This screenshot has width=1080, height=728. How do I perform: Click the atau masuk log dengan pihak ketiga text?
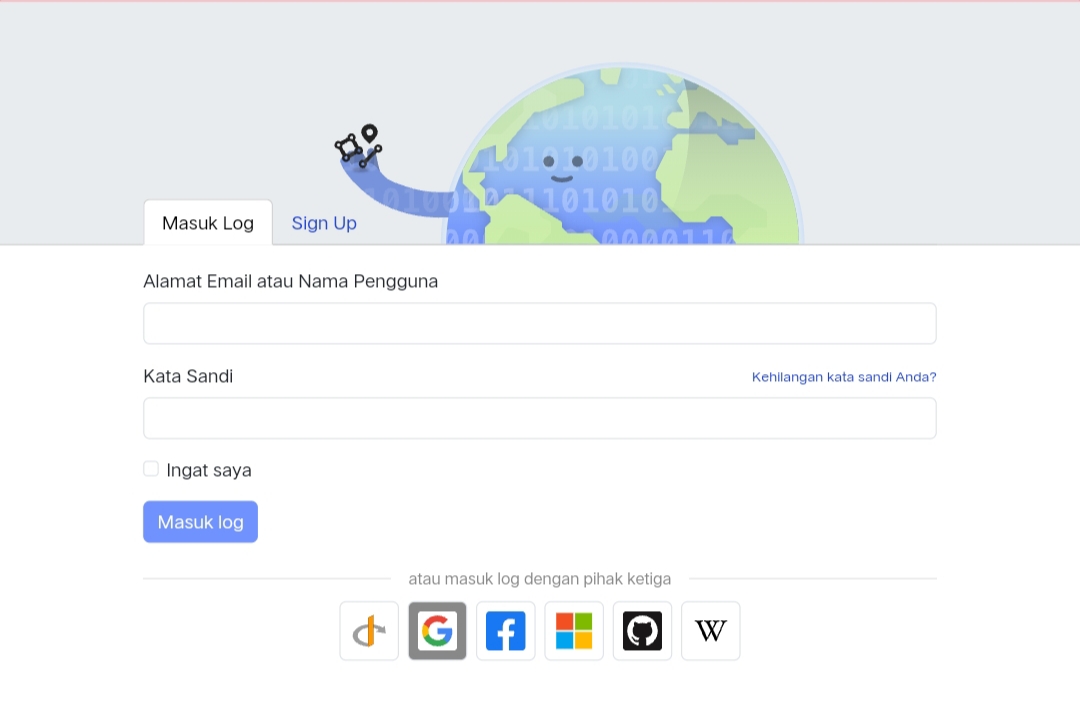tap(540, 579)
